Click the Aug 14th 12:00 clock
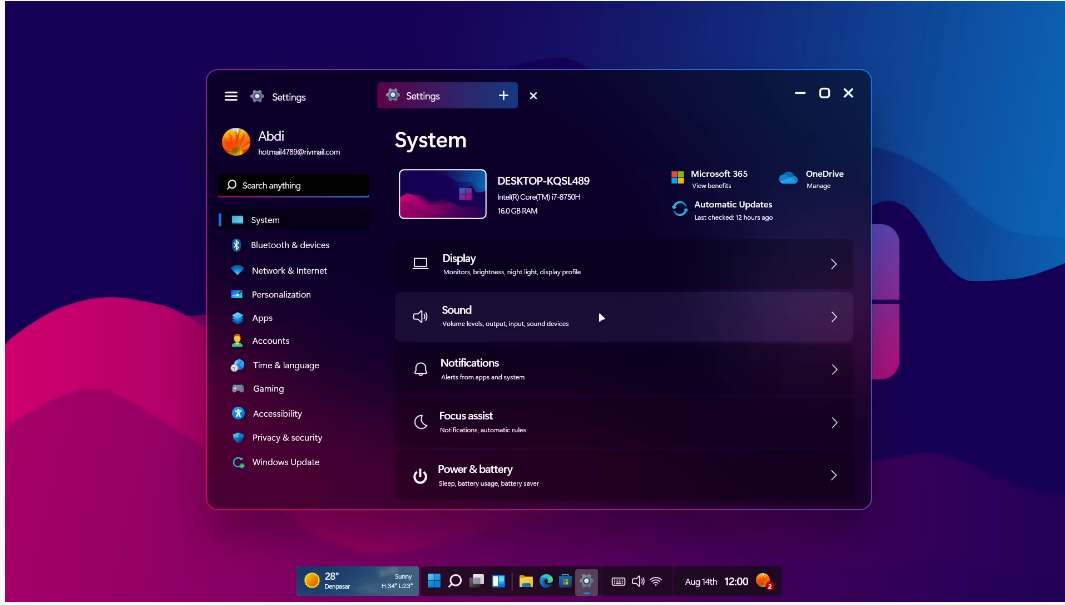Screen dimensions: 1065x605 point(716,581)
